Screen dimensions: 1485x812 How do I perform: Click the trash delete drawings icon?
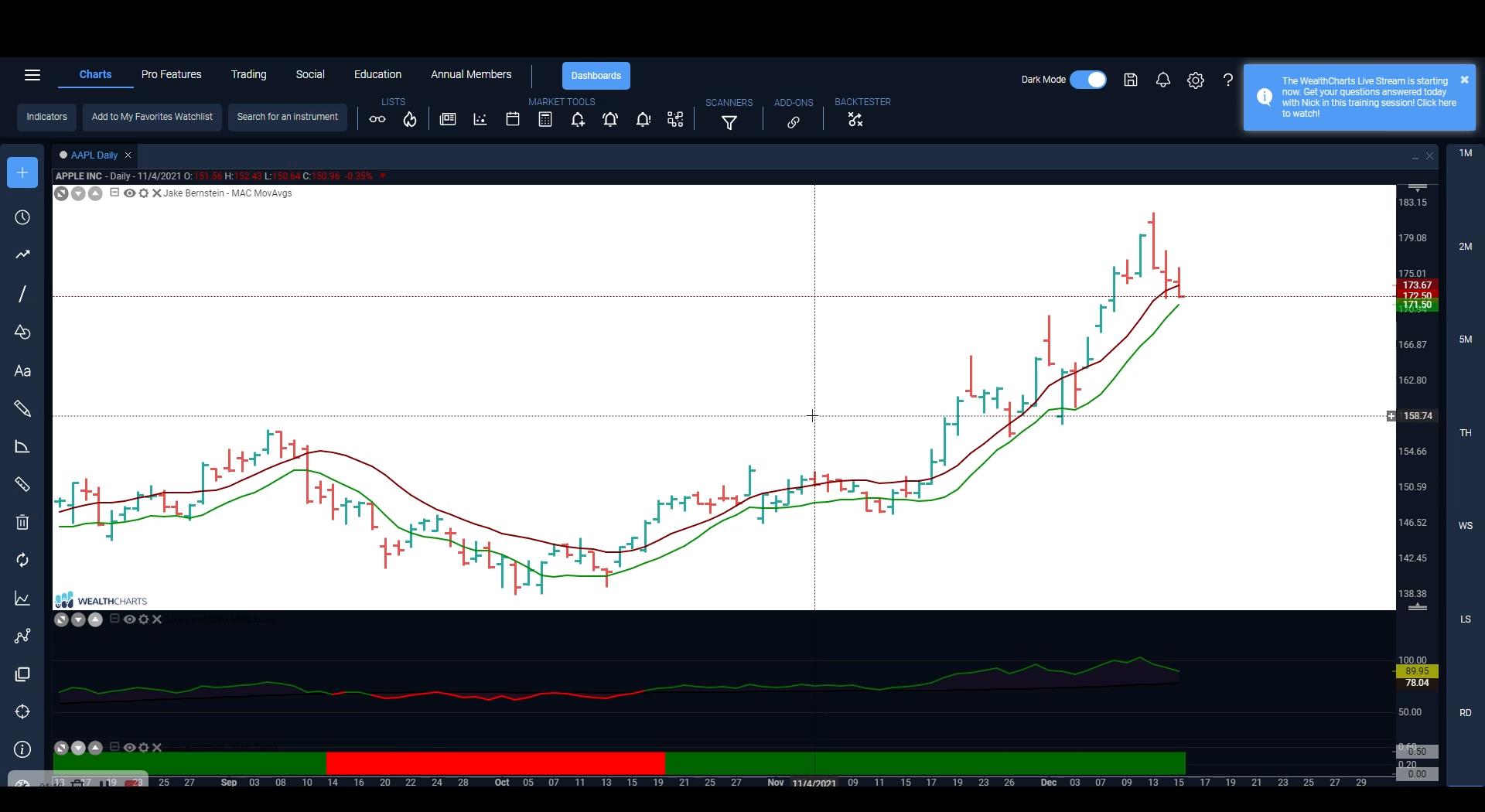coord(22,522)
